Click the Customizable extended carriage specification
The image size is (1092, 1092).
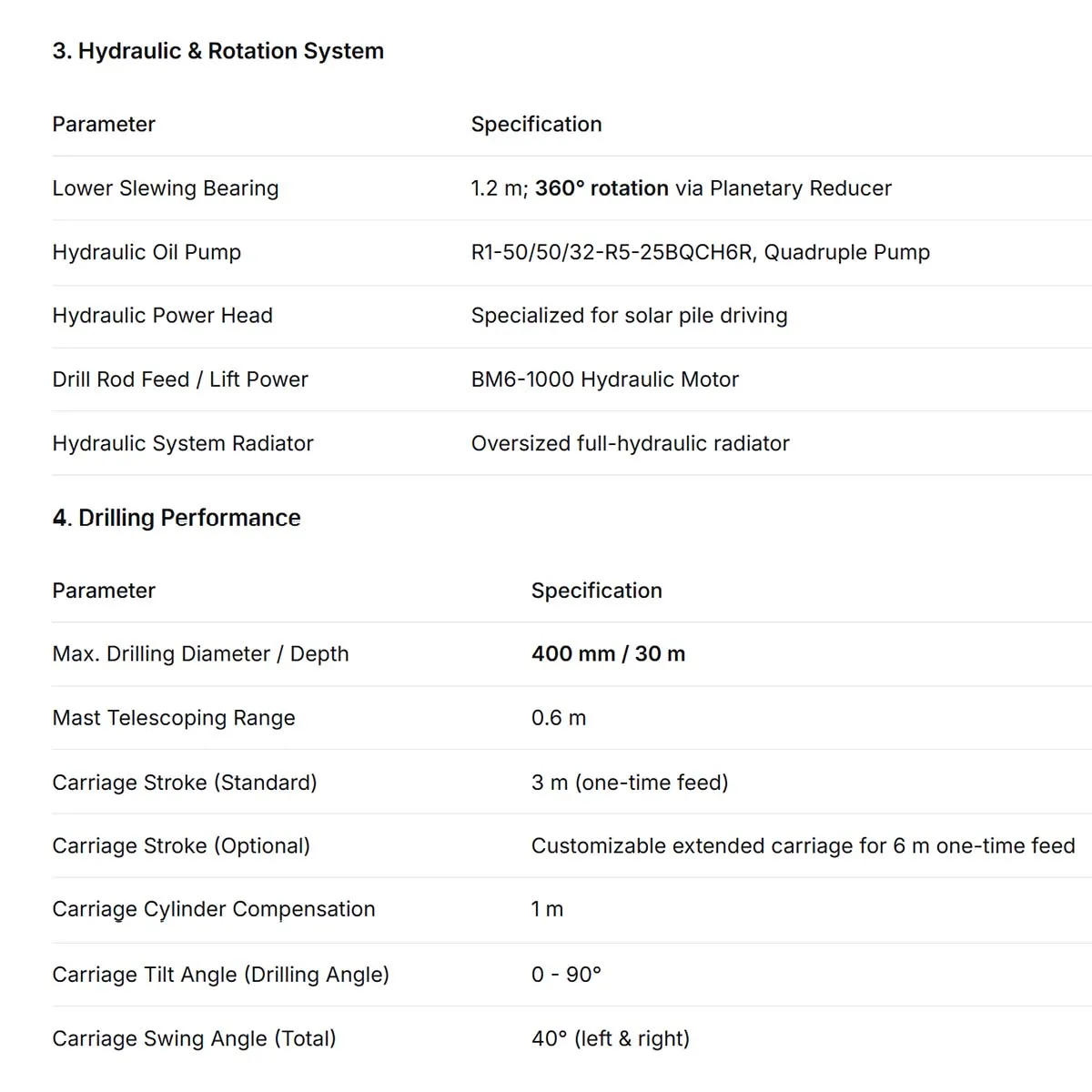point(803,846)
